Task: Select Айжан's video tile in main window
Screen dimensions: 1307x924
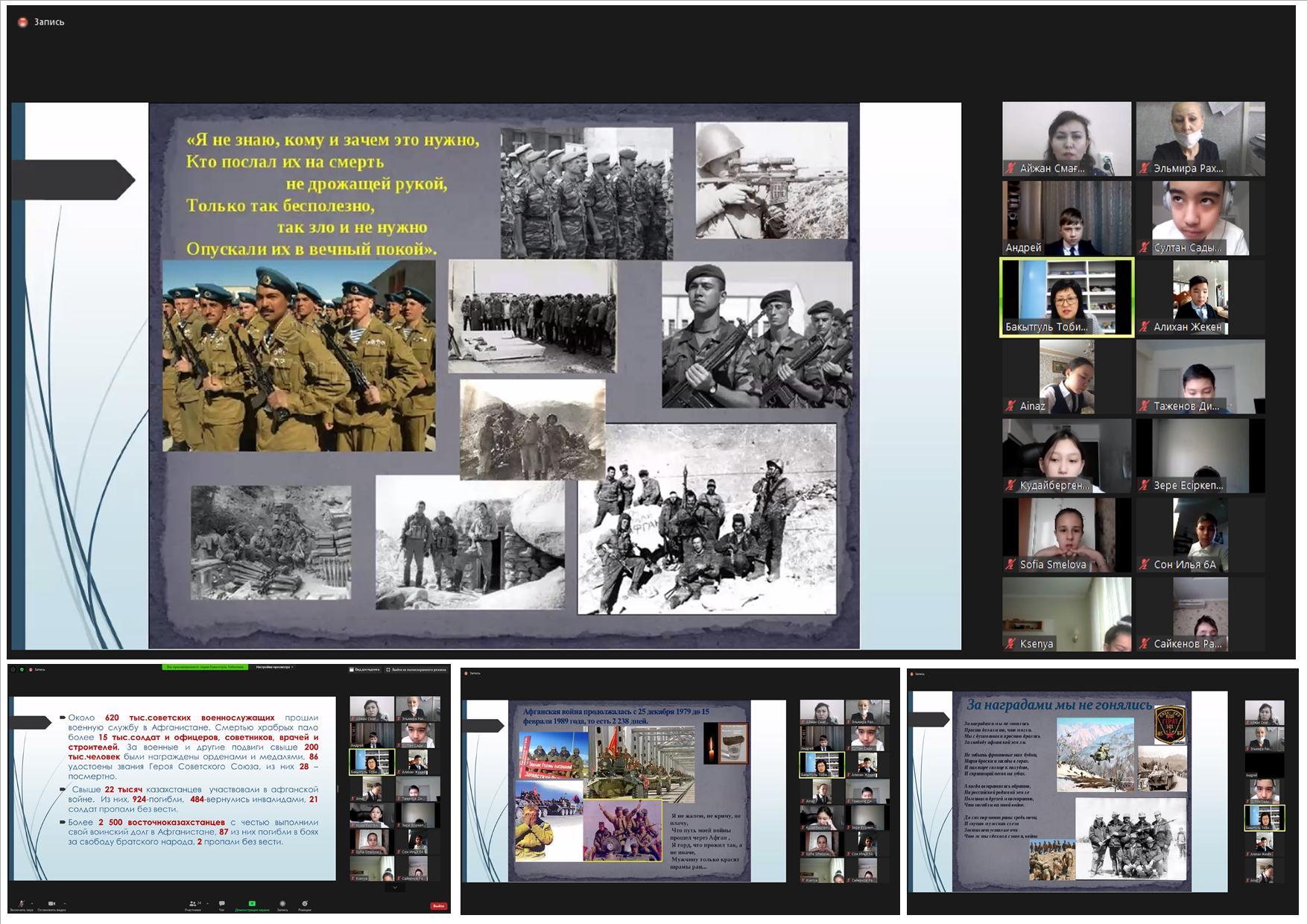Action: pyautogui.click(x=1067, y=139)
